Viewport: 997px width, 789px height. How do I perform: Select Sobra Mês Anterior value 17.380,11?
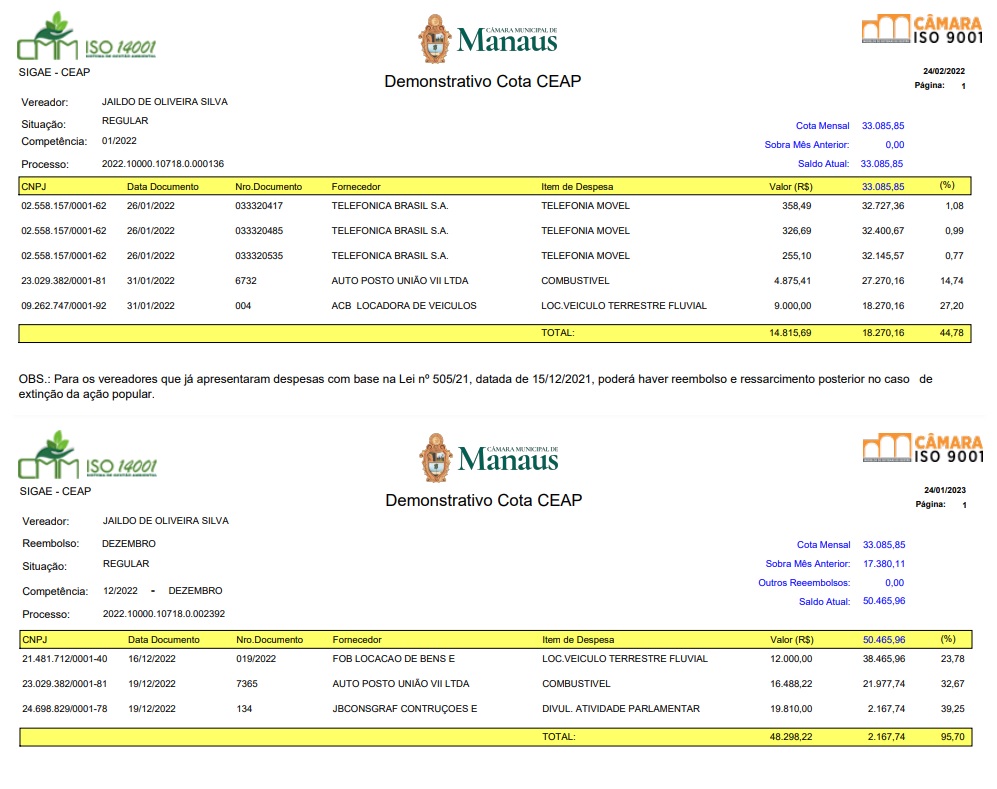(x=884, y=564)
